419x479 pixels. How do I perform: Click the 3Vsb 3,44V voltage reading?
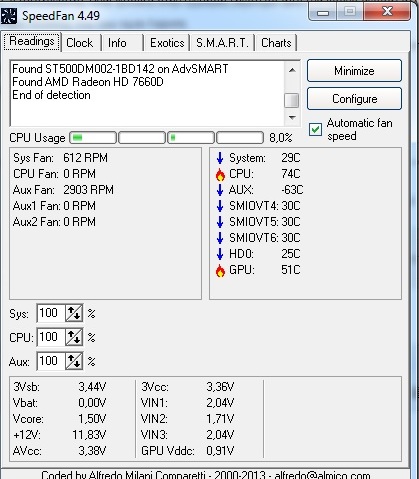point(60,387)
